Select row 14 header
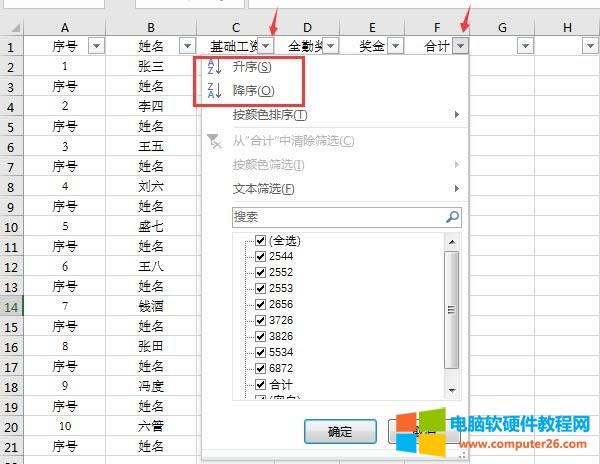Screen dimensions: 600x464 [11, 307]
